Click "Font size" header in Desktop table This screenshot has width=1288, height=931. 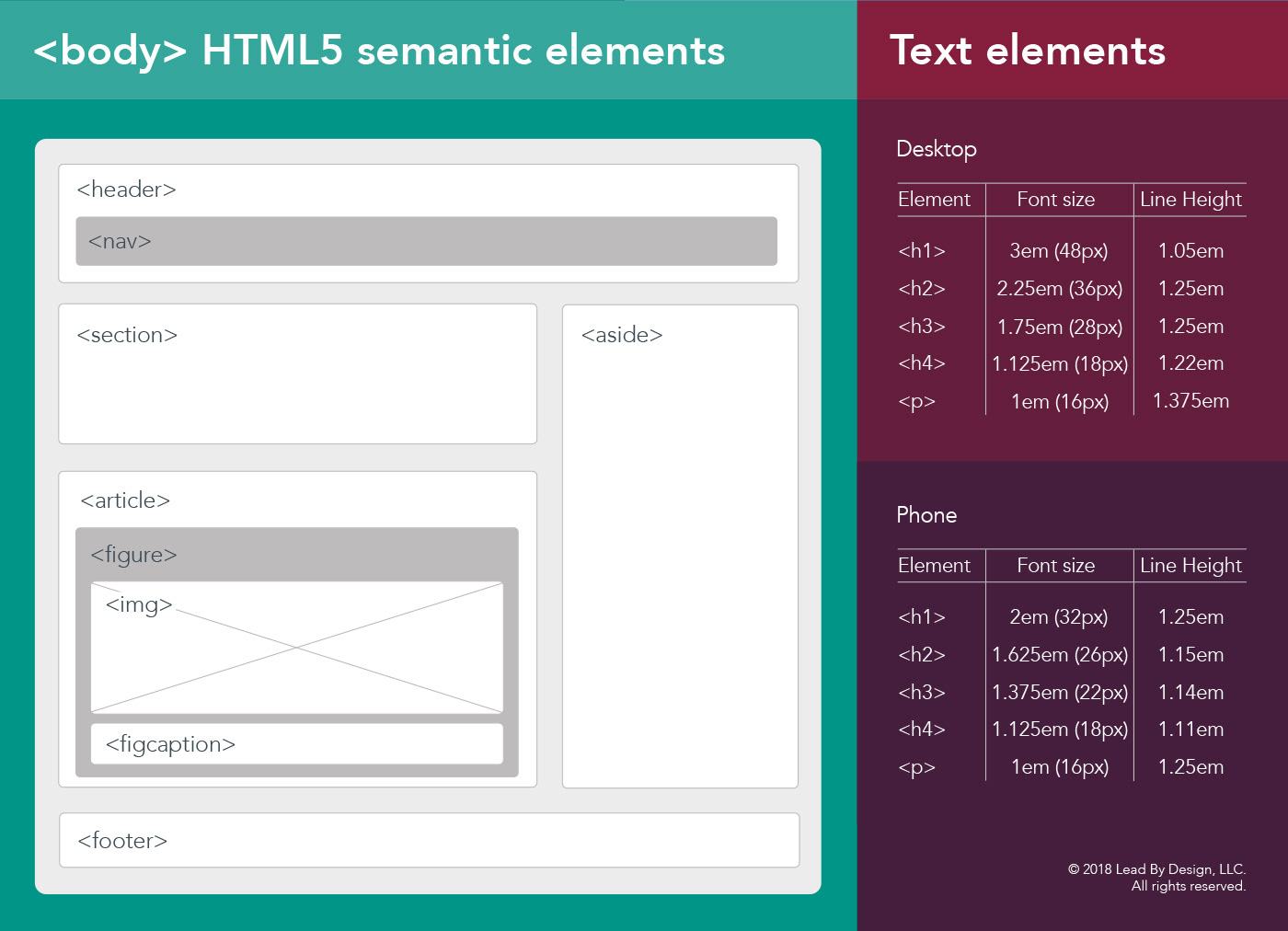pyautogui.click(x=1056, y=200)
